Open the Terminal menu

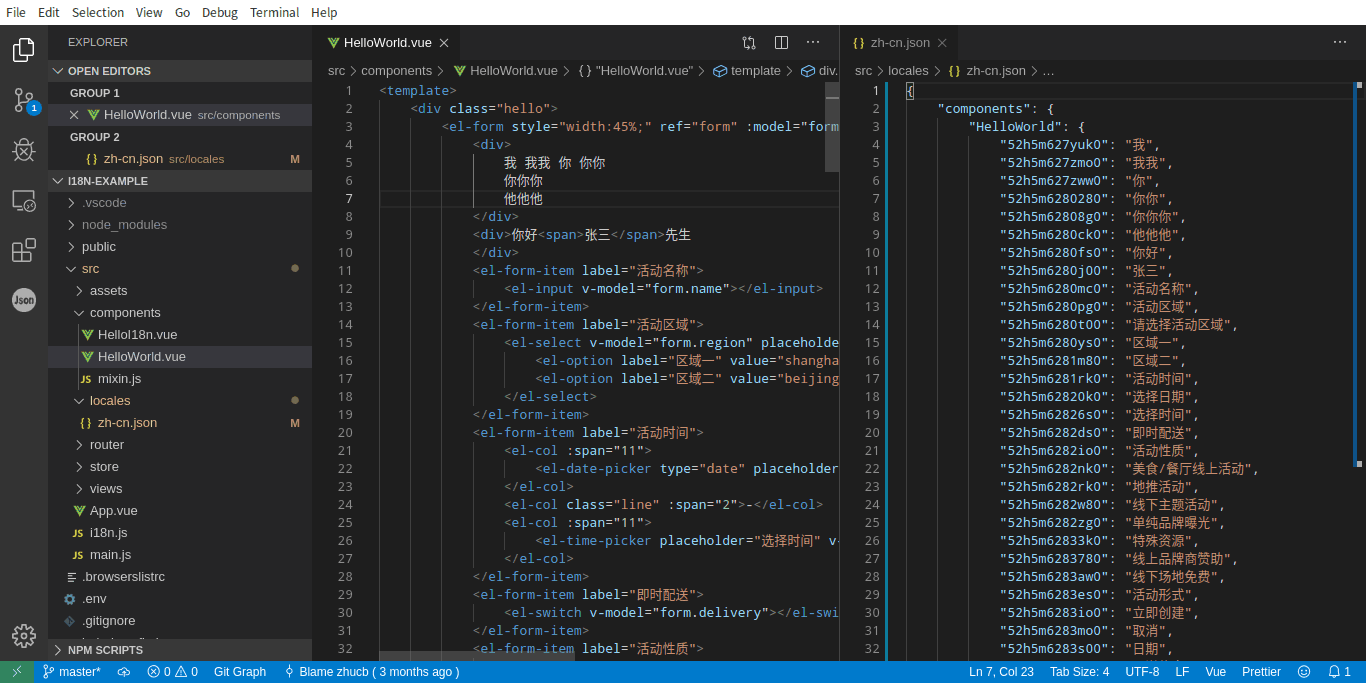[x=275, y=12]
